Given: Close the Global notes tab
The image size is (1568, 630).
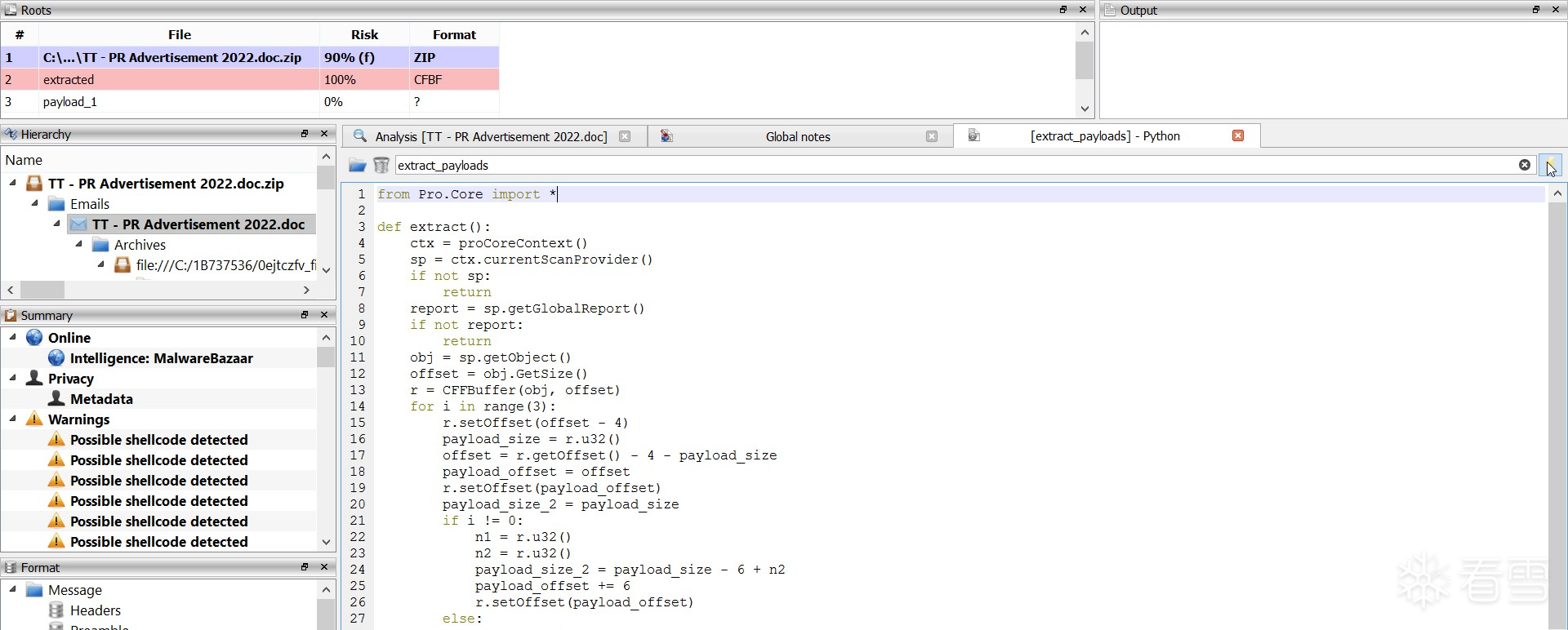Looking at the screenshot, I should [932, 136].
